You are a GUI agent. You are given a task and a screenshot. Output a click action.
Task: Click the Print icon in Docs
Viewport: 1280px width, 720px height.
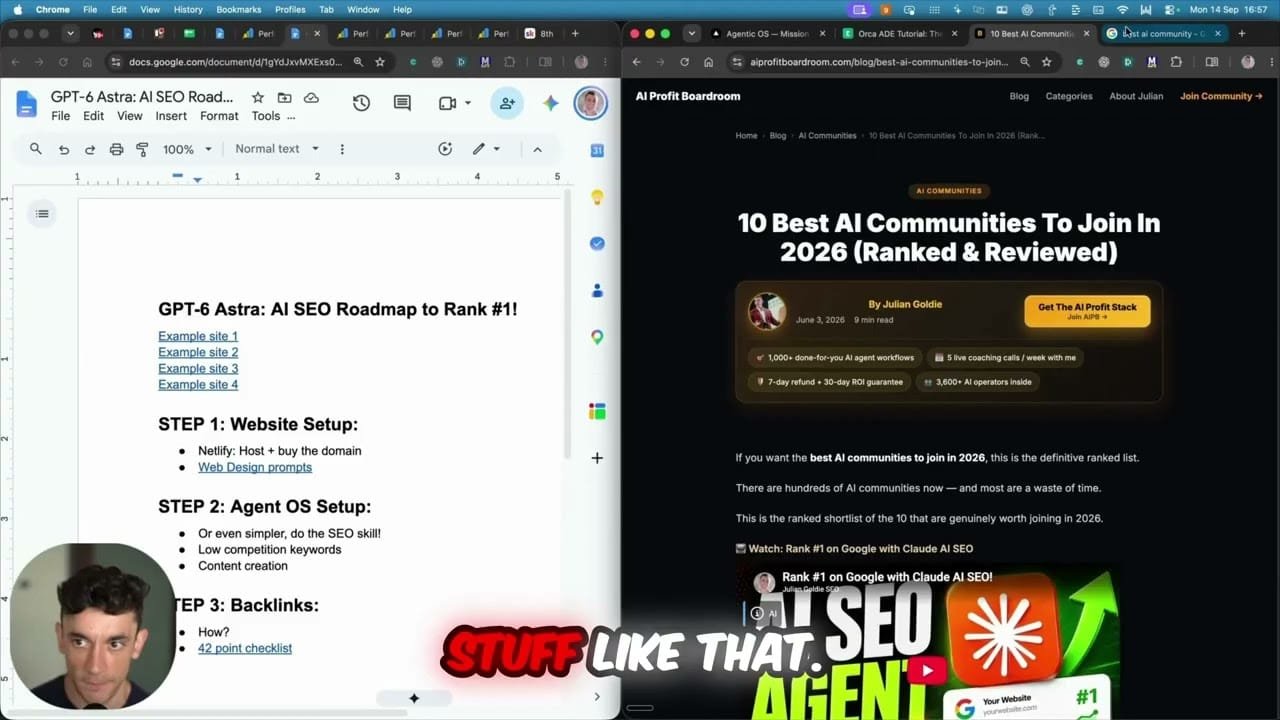click(116, 149)
